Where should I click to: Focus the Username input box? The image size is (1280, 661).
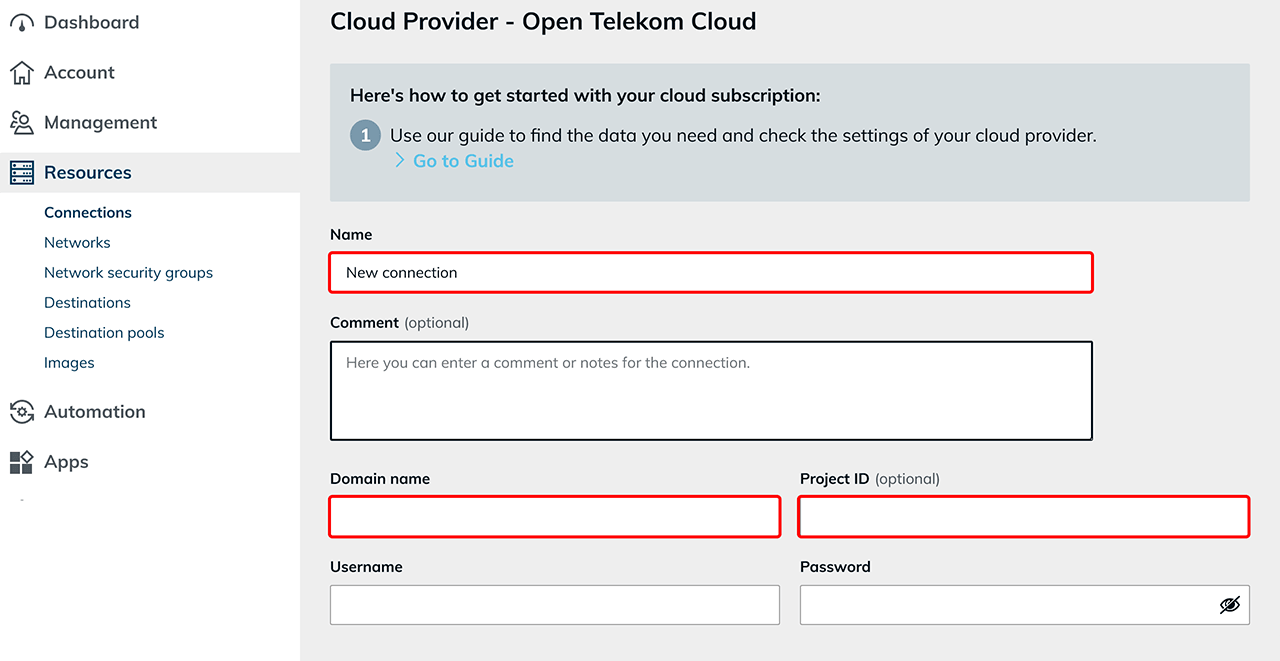pyautogui.click(x=554, y=605)
